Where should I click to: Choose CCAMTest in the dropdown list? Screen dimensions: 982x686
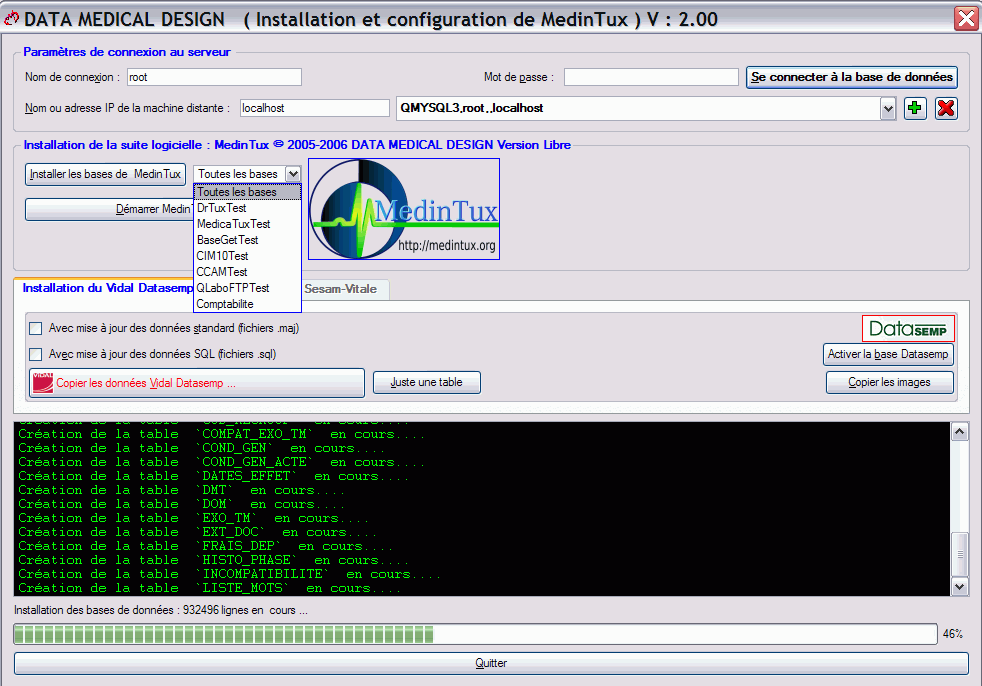tap(247, 272)
